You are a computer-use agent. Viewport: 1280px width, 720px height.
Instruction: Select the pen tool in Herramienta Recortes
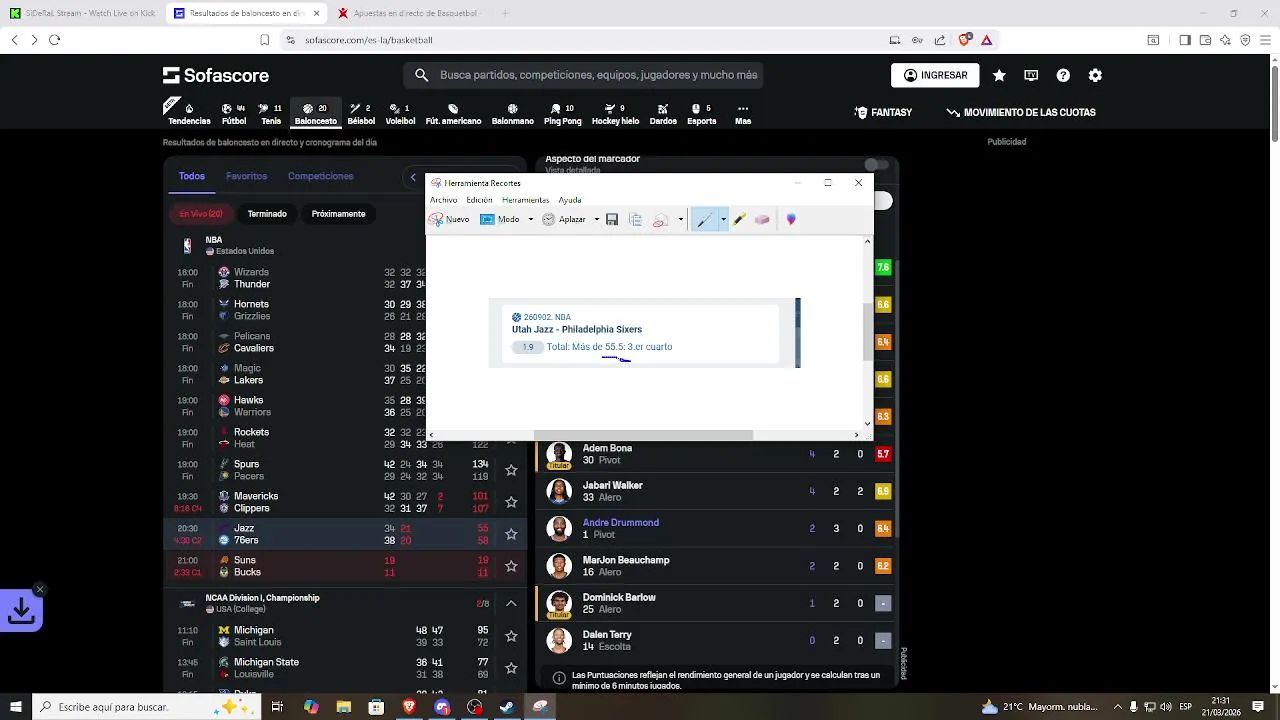(704, 219)
